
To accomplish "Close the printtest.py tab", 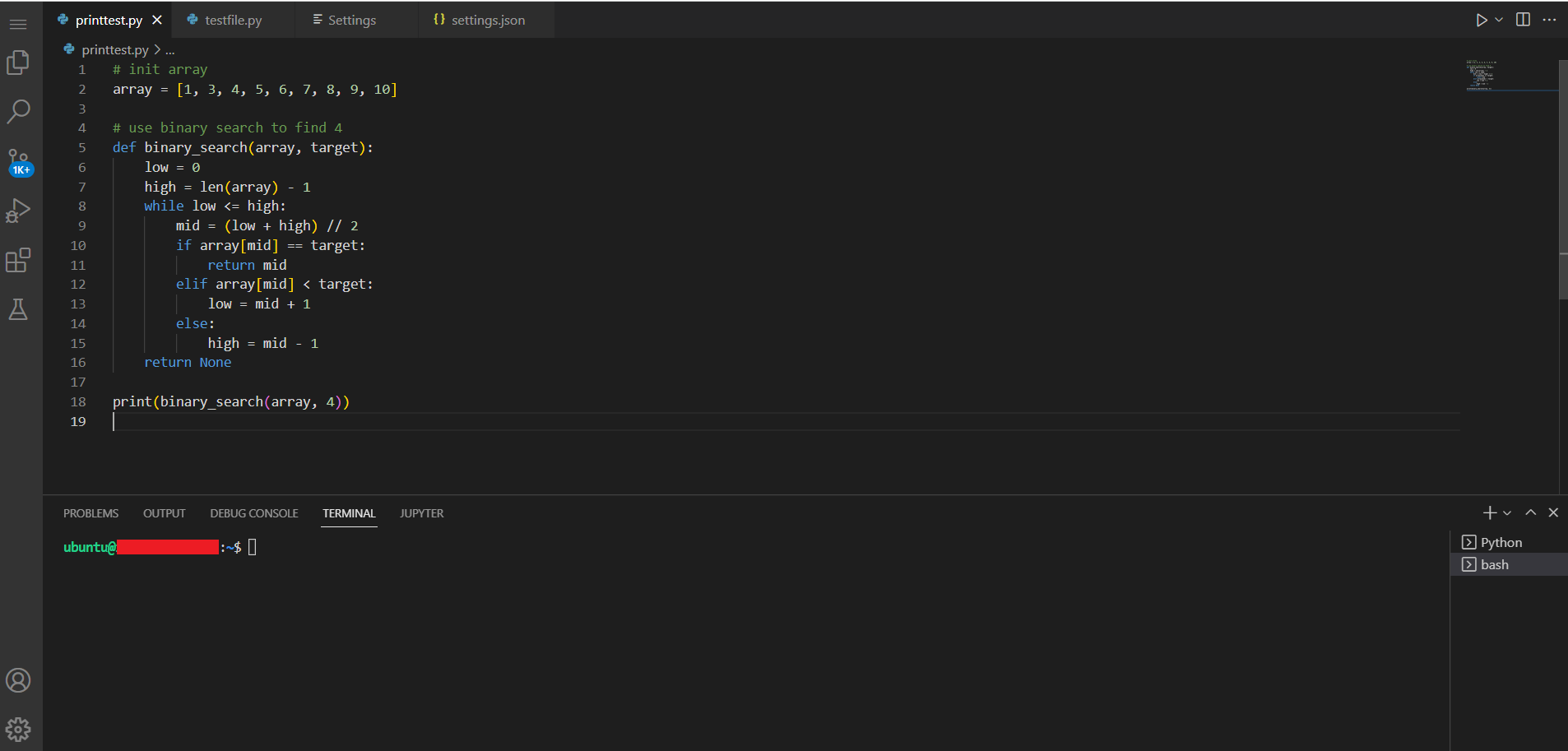I will point(157,20).
